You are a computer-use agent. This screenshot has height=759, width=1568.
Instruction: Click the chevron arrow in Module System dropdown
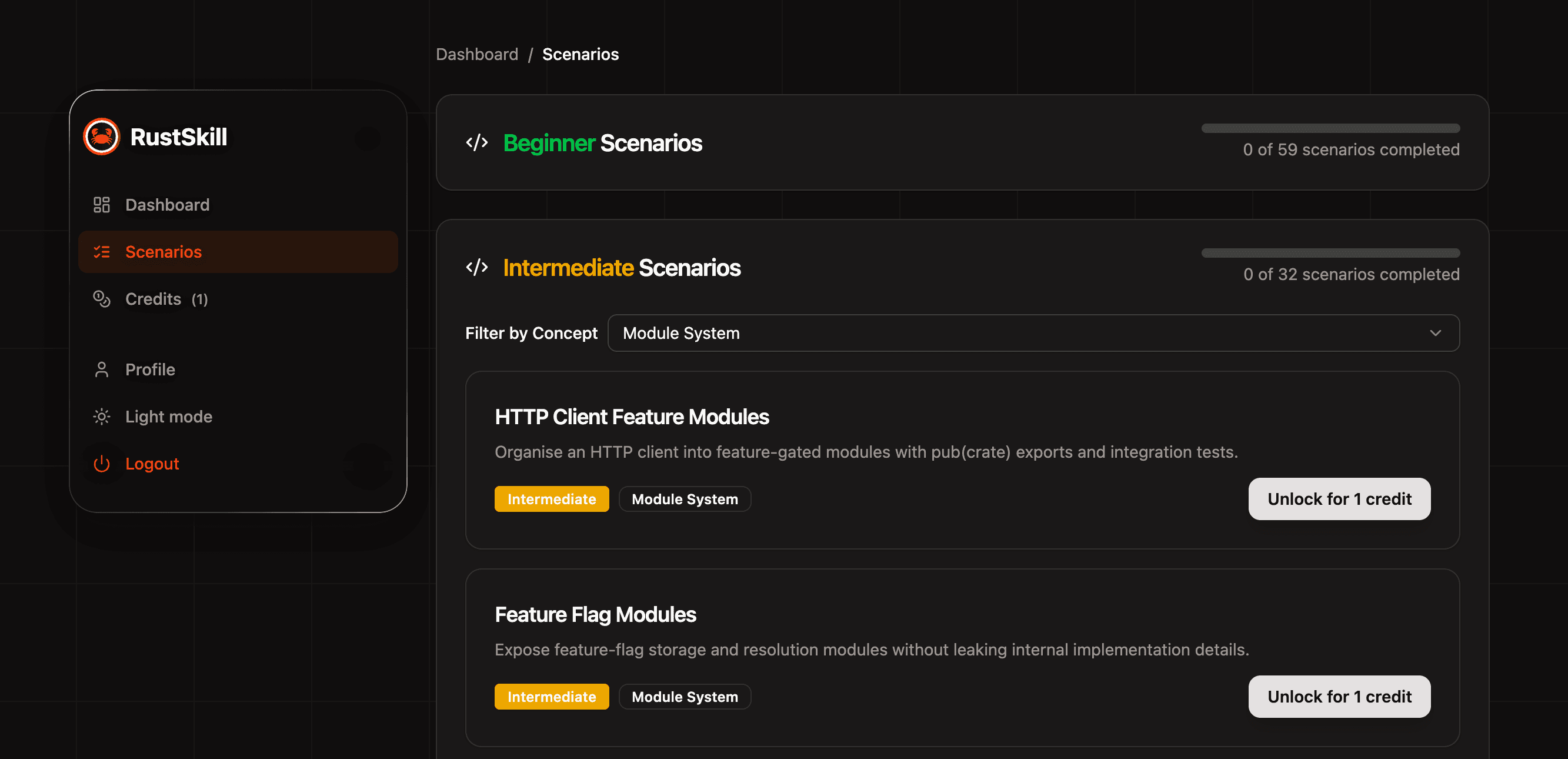click(x=1435, y=333)
